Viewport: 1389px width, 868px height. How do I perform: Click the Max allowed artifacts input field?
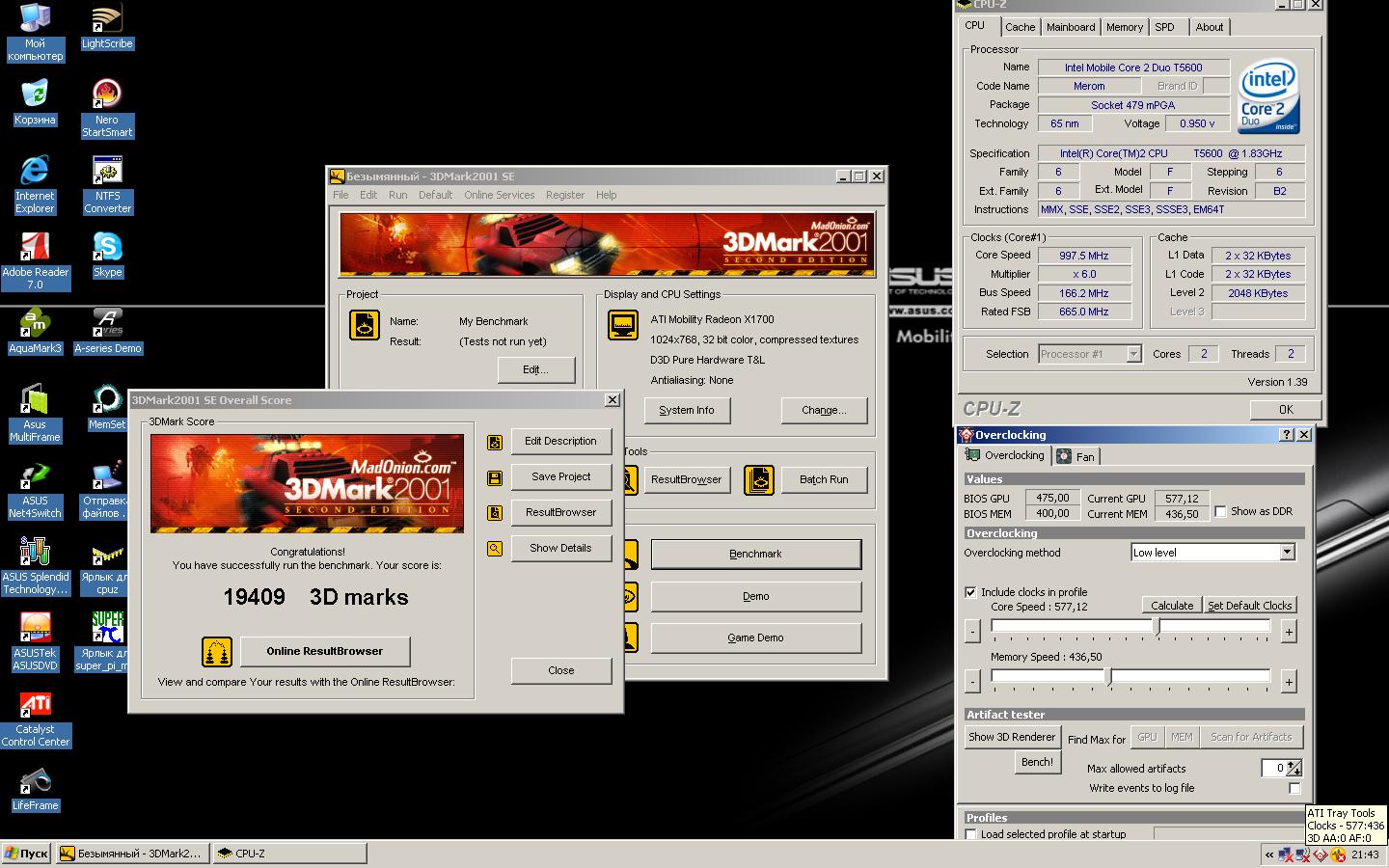click(1273, 768)
